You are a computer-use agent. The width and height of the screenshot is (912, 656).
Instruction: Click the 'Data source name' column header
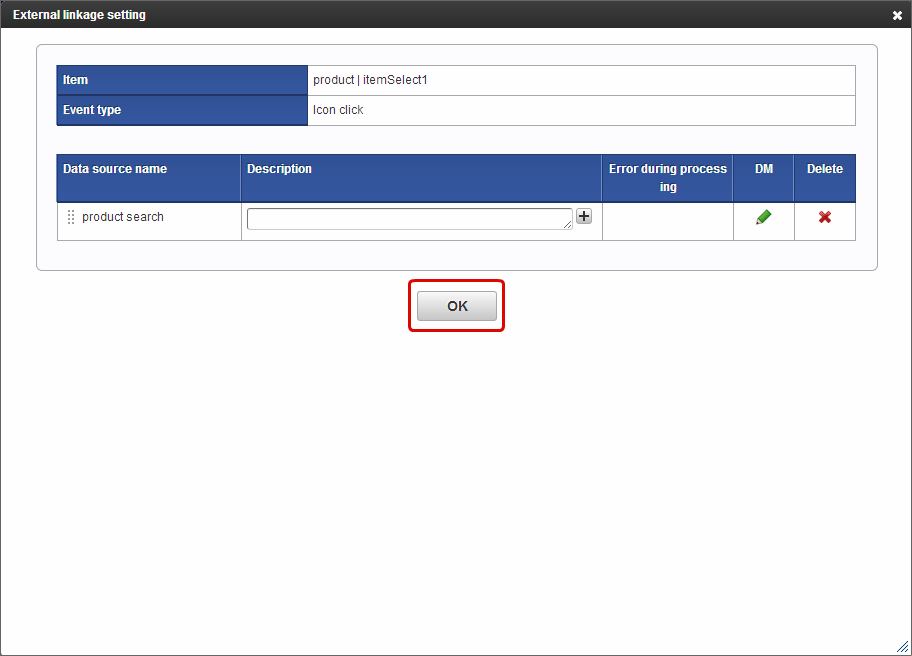(x=149, y=178)
